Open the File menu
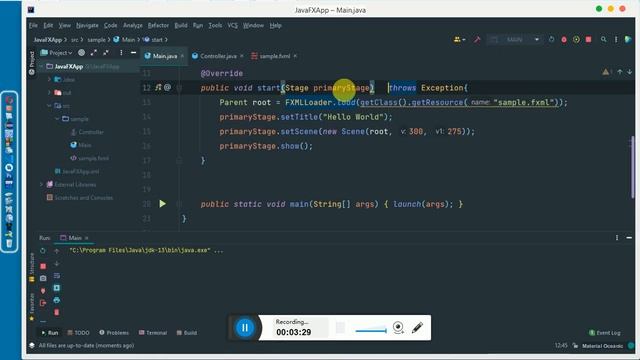640x360 pixels. point(33,25)
